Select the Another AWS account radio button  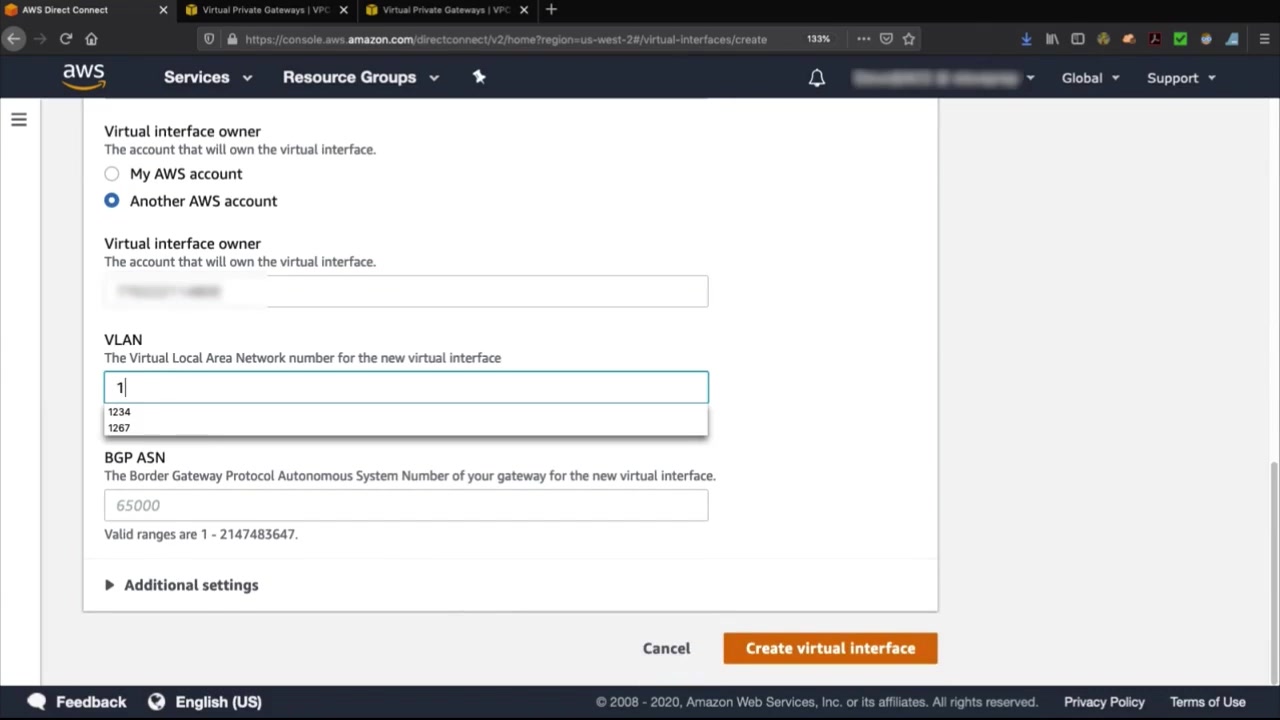point(112,201)
